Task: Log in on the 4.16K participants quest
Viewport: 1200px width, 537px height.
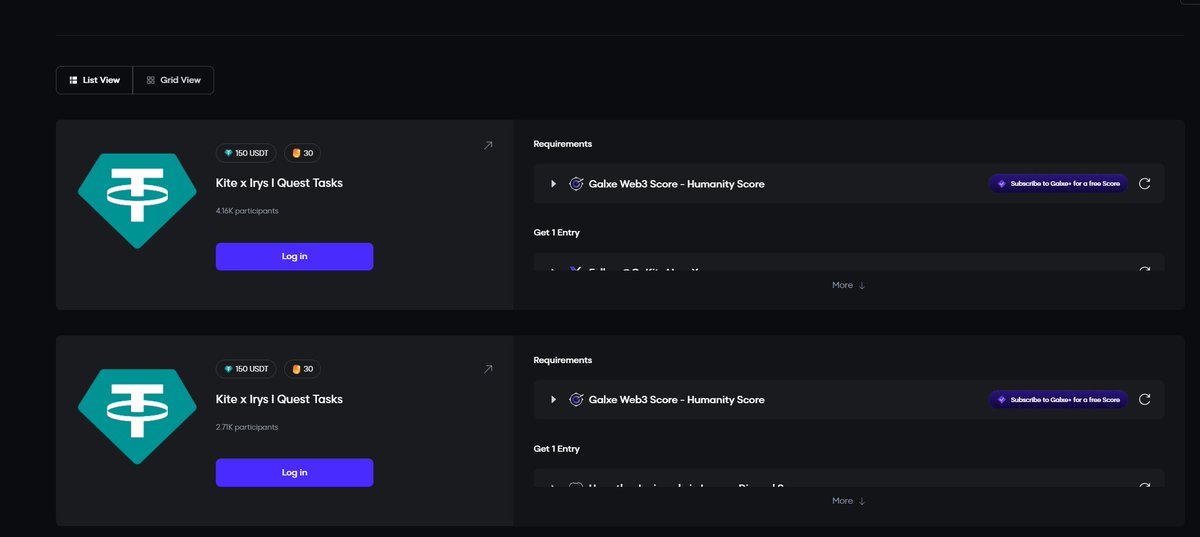Action: coord(294,256)
